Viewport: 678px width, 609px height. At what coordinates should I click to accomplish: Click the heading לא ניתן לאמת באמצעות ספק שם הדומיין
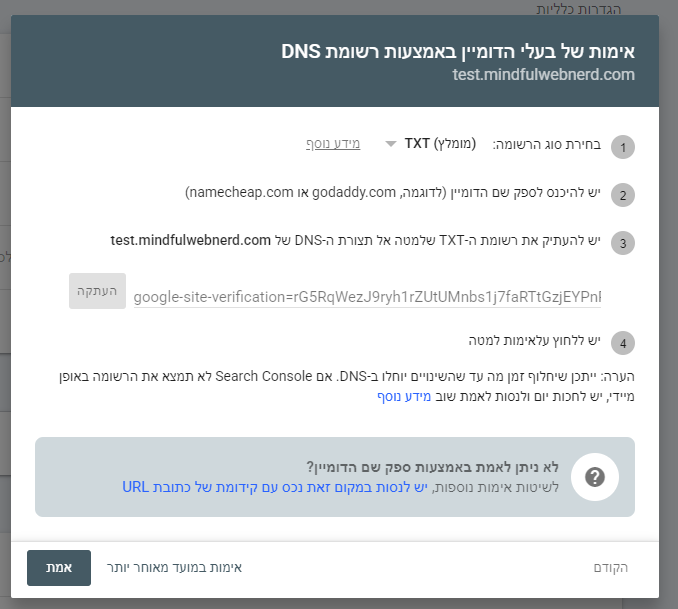click(x=432, y=467)
